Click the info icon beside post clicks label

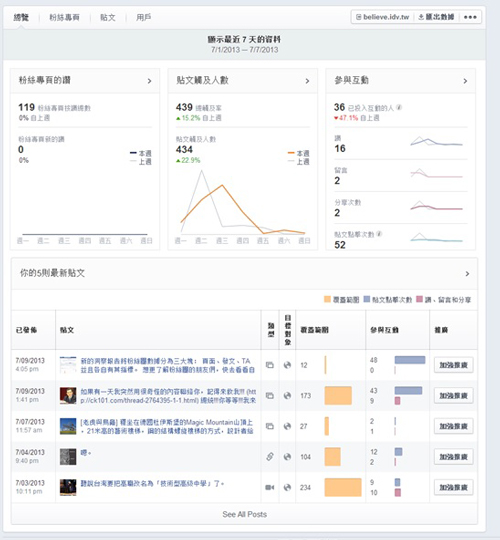[x=379, y=234]
